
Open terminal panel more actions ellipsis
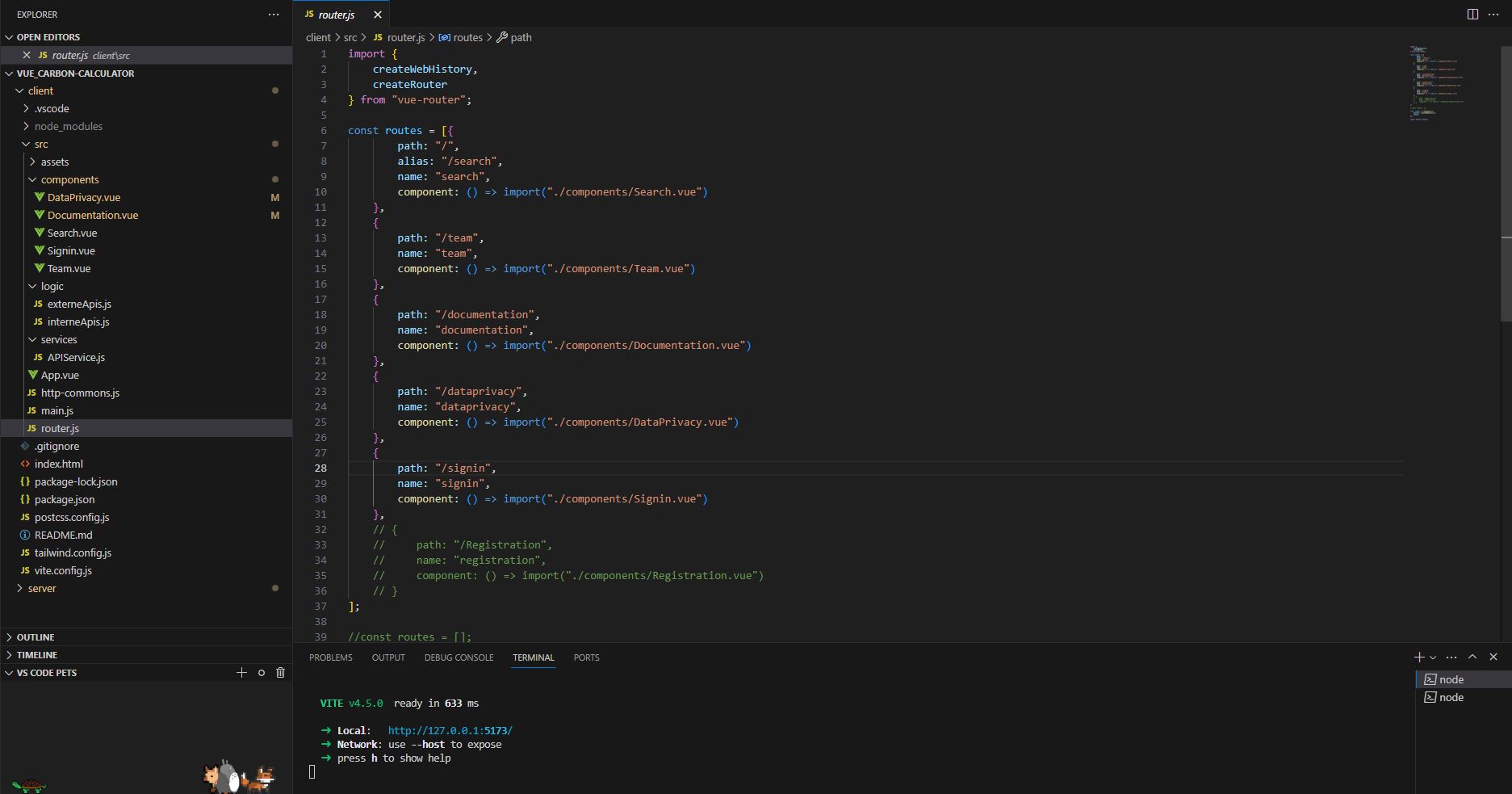click(x=1451, y=657)
